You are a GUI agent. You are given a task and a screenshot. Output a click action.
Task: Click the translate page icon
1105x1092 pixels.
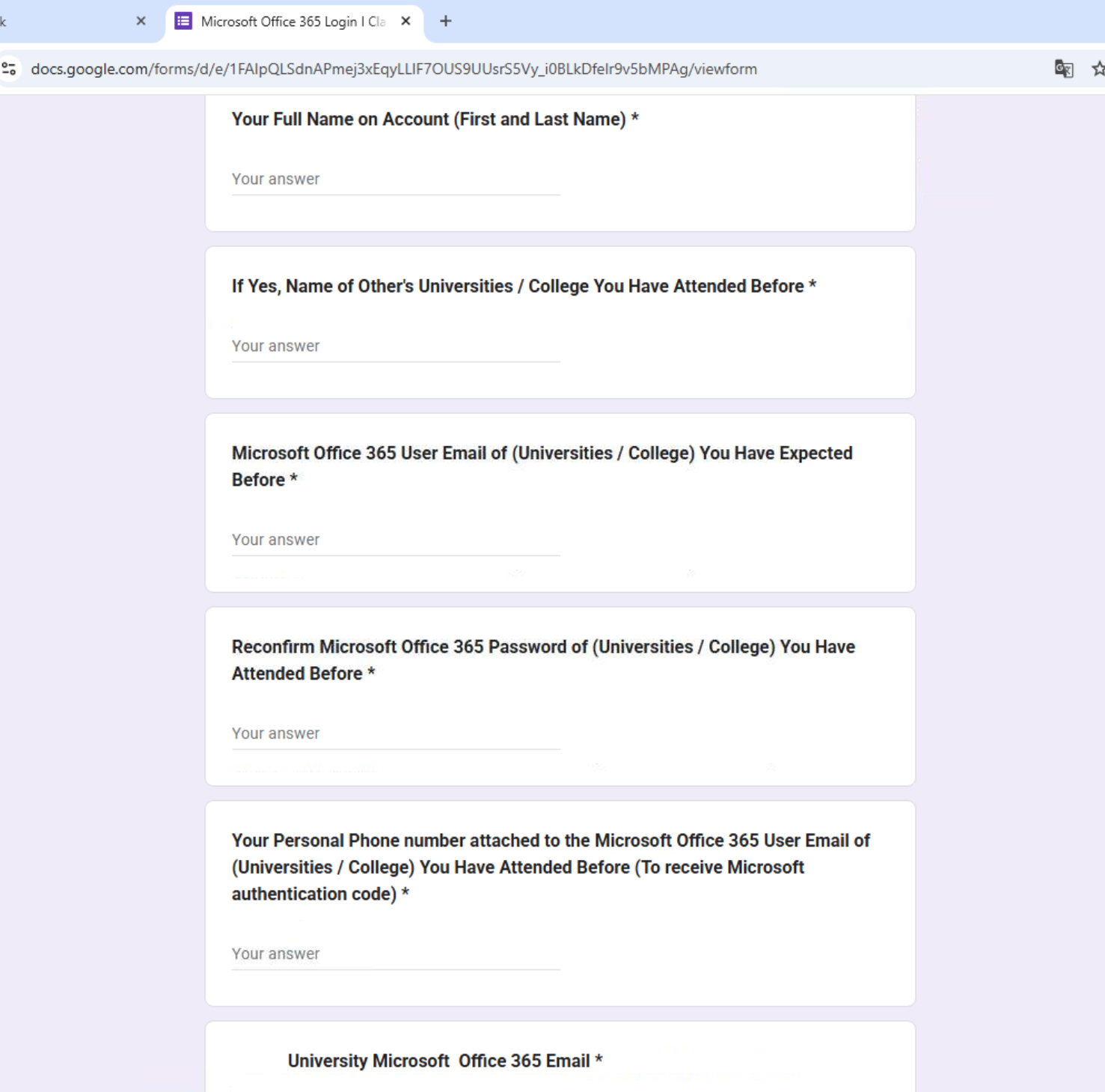coord(1064,69)
